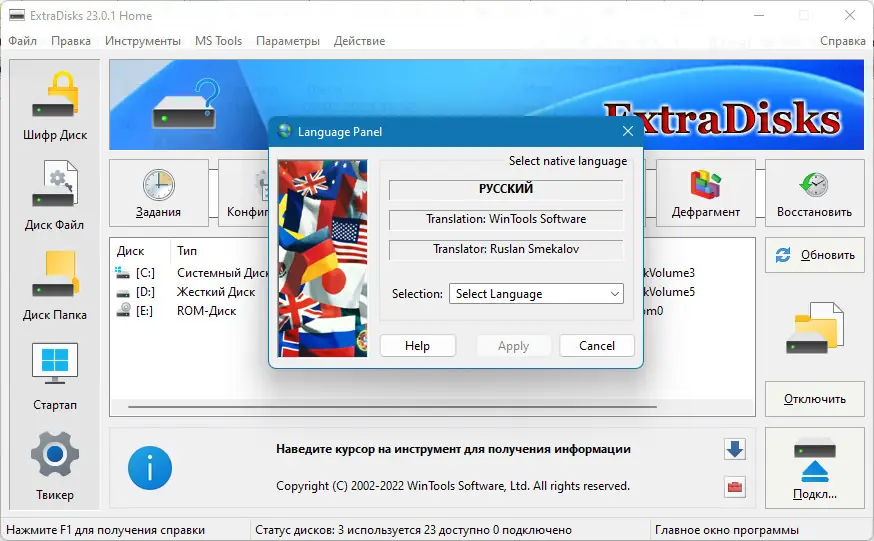874x541 pixels.
Task: Click the blue info circle icon
Action: pyautogui.click(x=149, y=468)
